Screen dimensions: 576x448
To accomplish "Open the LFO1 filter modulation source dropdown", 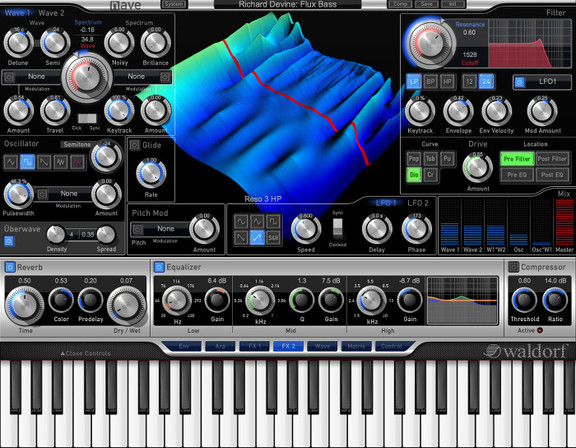I will pos(542,82).
